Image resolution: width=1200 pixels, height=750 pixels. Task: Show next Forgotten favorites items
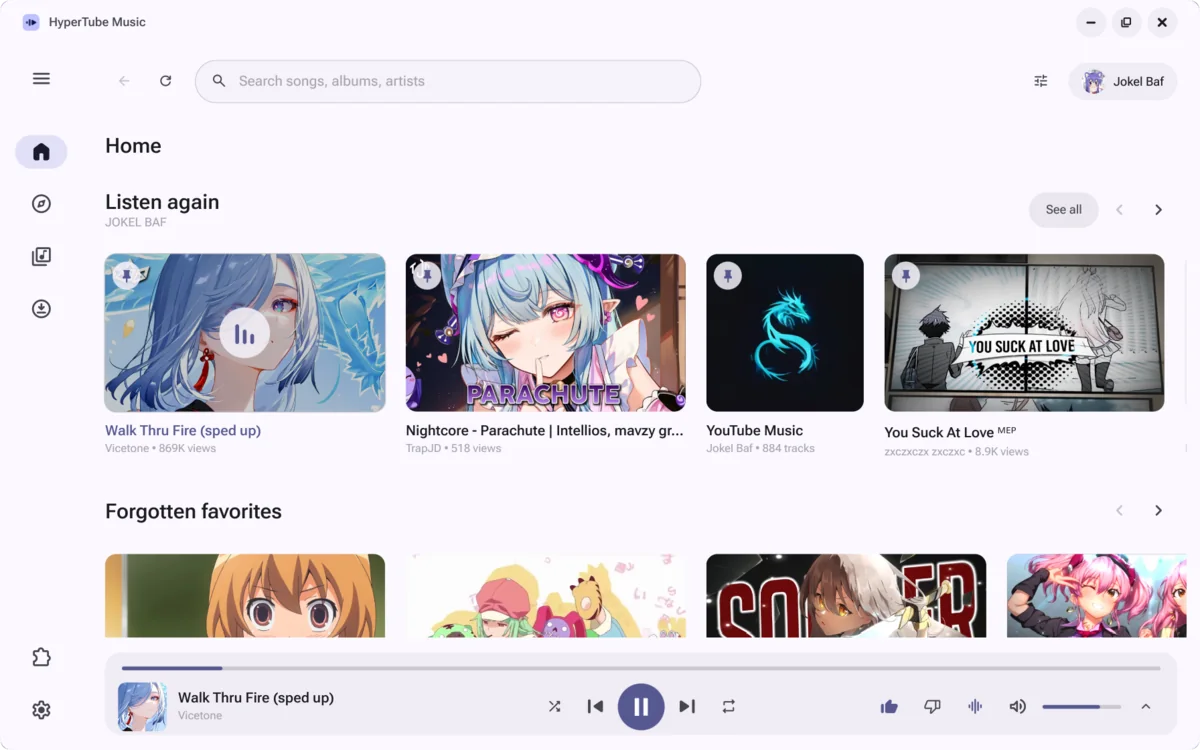[1158, 511]
